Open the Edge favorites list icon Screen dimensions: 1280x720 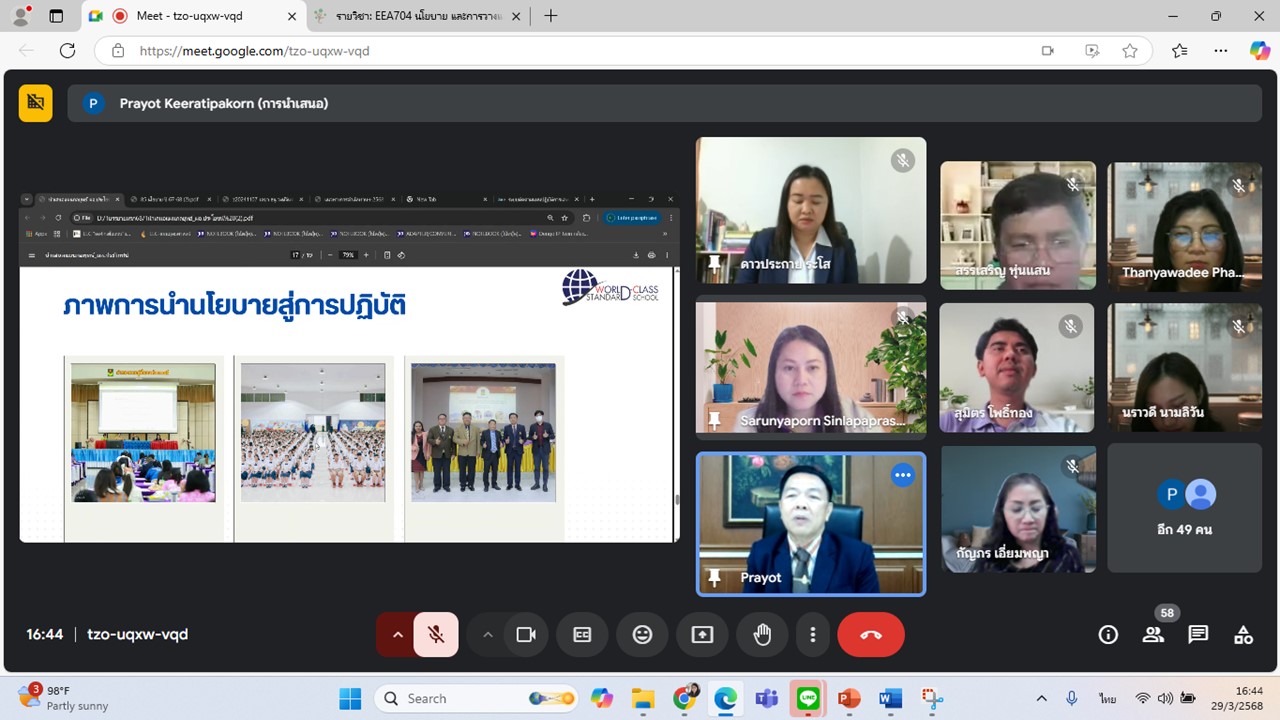point(1180,51)
